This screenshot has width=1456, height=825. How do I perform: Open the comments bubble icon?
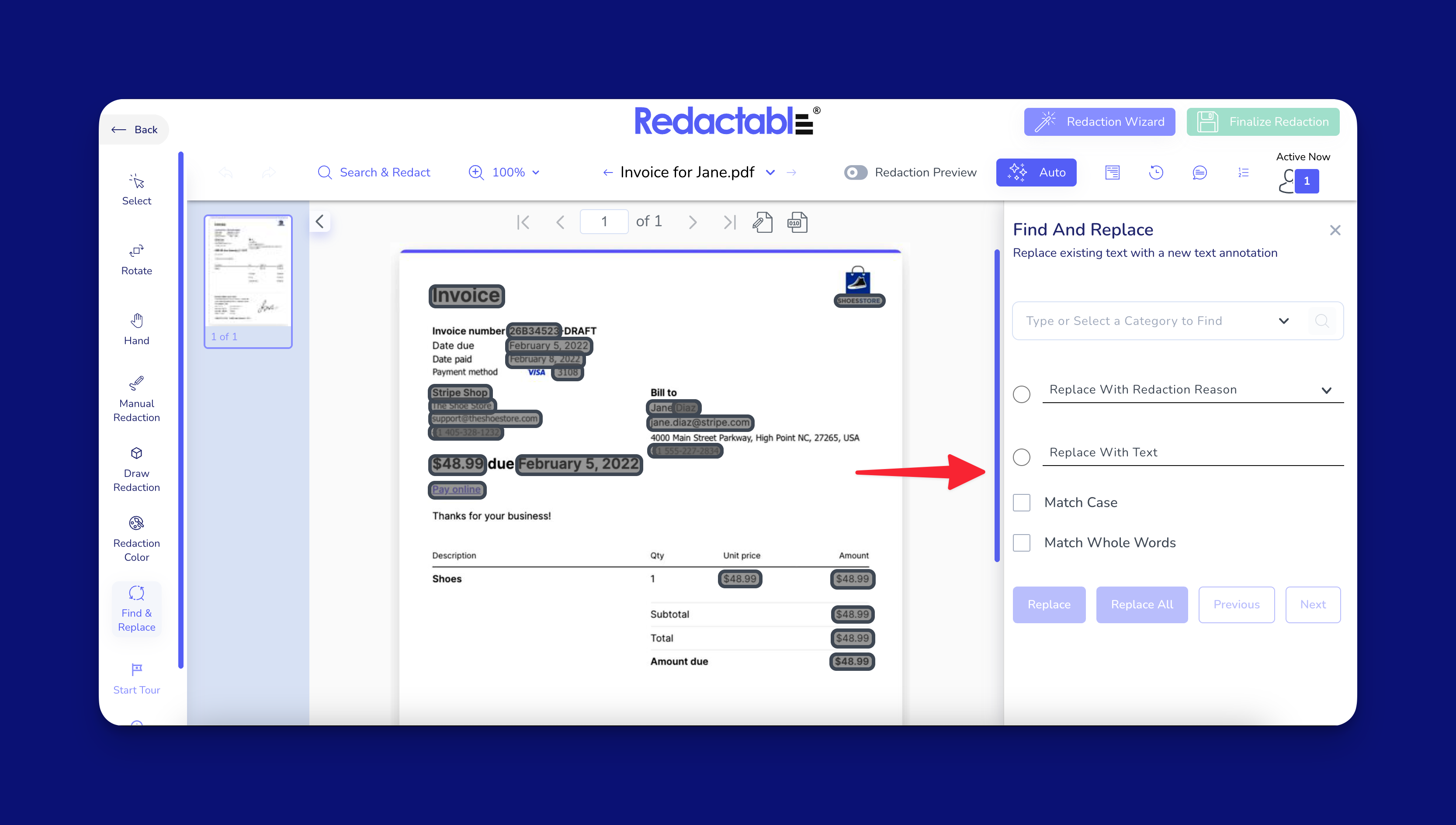(x=1199, y=172)
